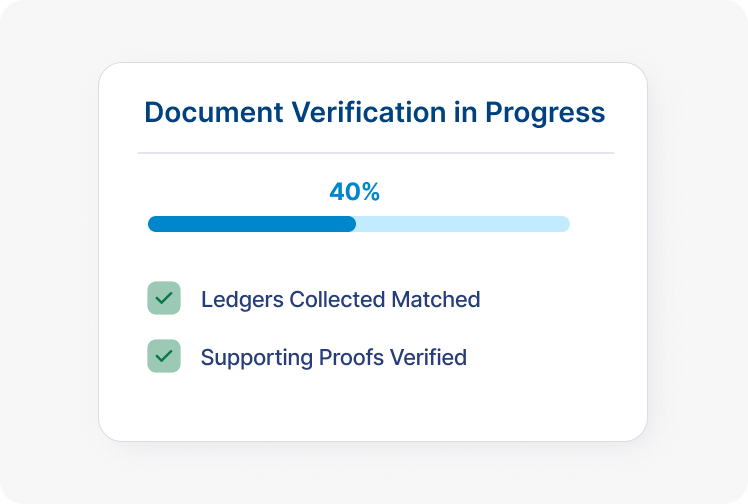This screenshot has width=748, height=504.
Task: Click the word "Progress" in the heading
Action: (545, 112)
